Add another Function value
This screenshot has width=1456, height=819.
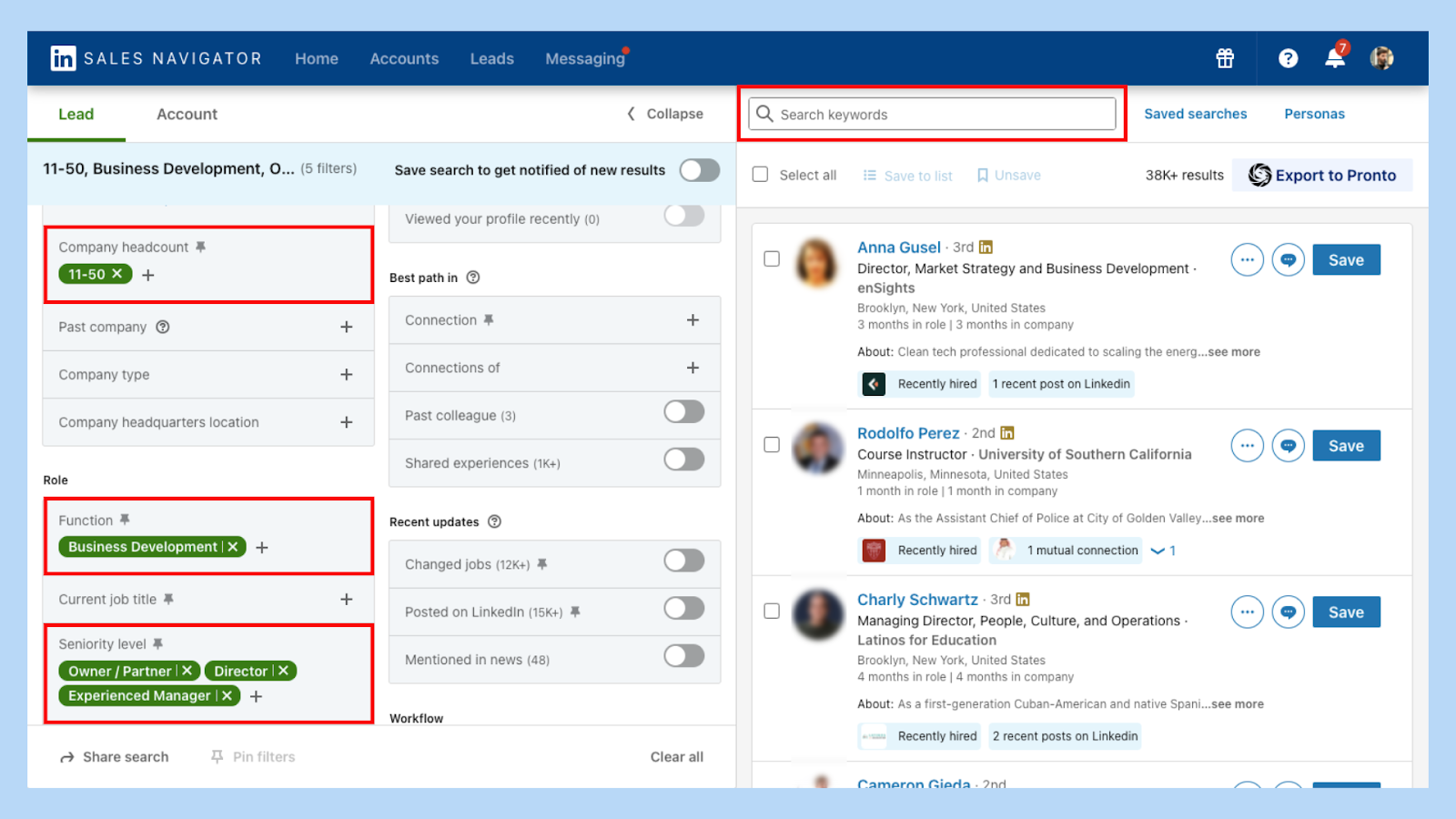[262, 548]
